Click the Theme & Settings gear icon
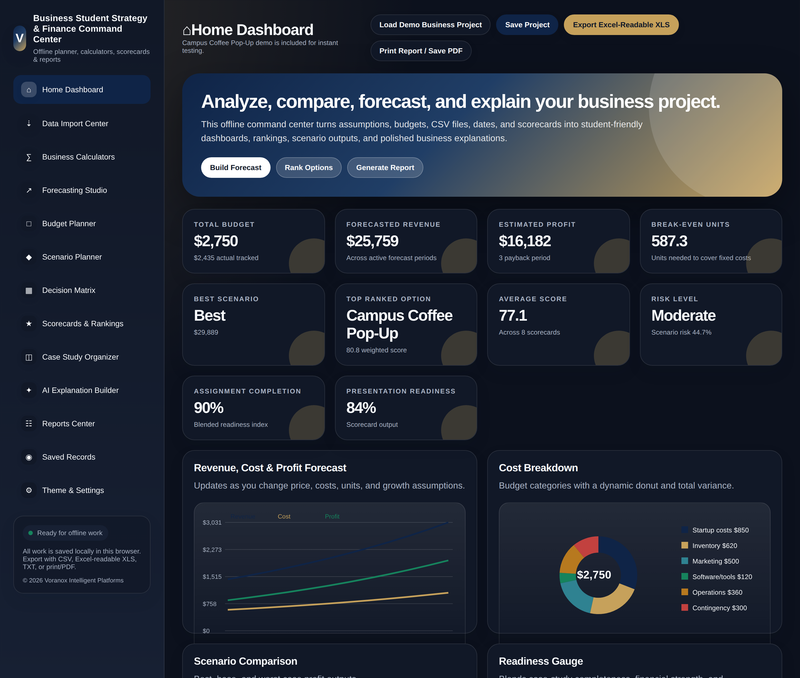Viewport: 800px width, 678px height. click(29, 490)
